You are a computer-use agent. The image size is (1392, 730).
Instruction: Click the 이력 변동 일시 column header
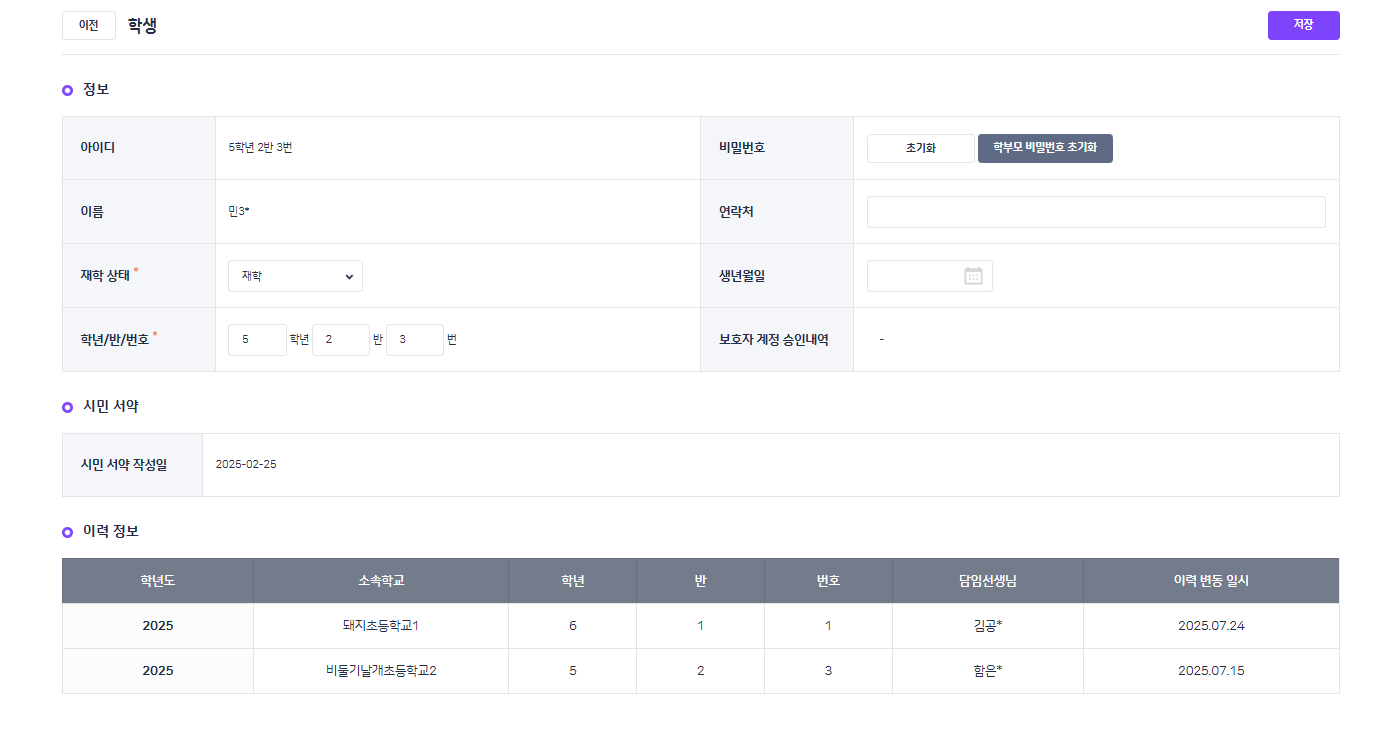(1211, 581)
